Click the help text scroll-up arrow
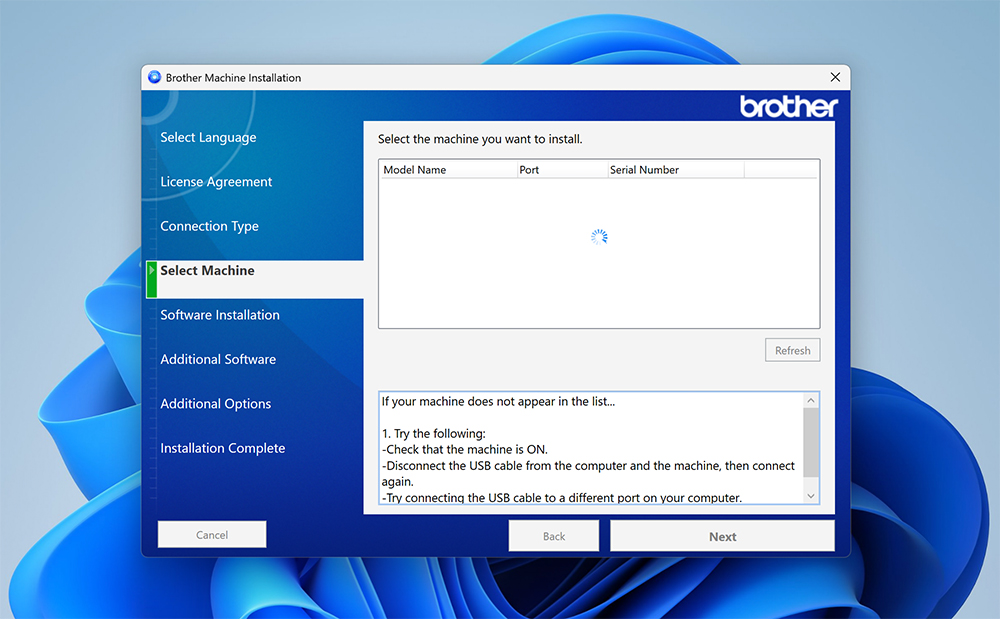This screenshot has width=1000, height=620. pyautogui.click(x=811, y=401)
